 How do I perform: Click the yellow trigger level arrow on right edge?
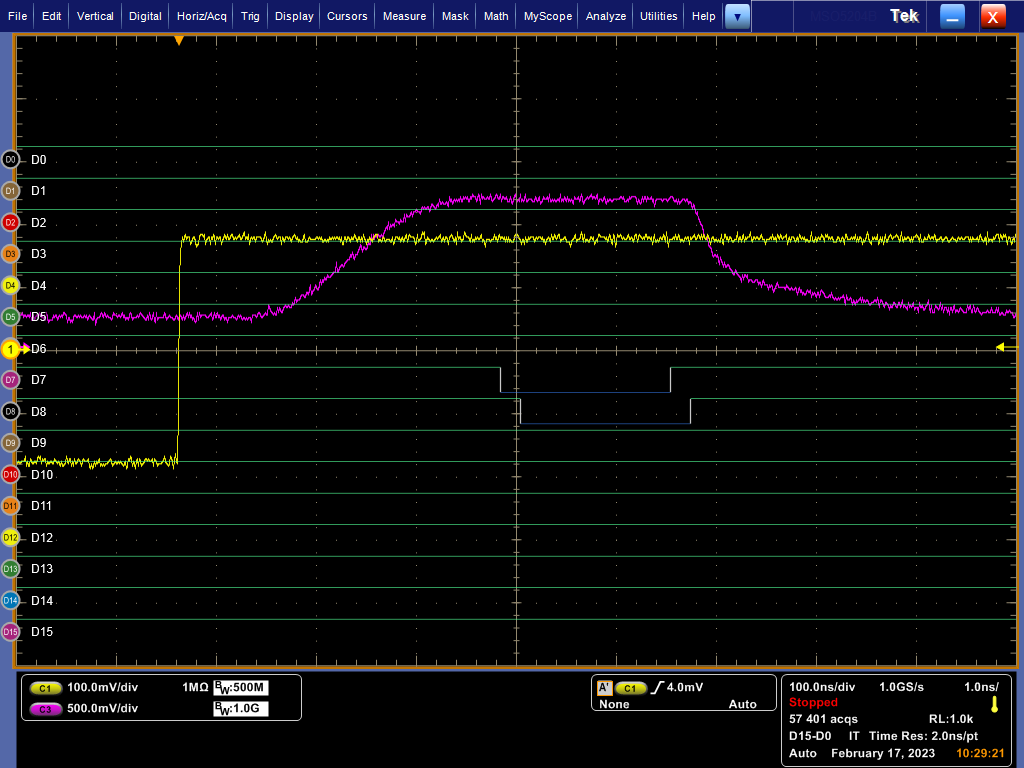coord(1000,347)
